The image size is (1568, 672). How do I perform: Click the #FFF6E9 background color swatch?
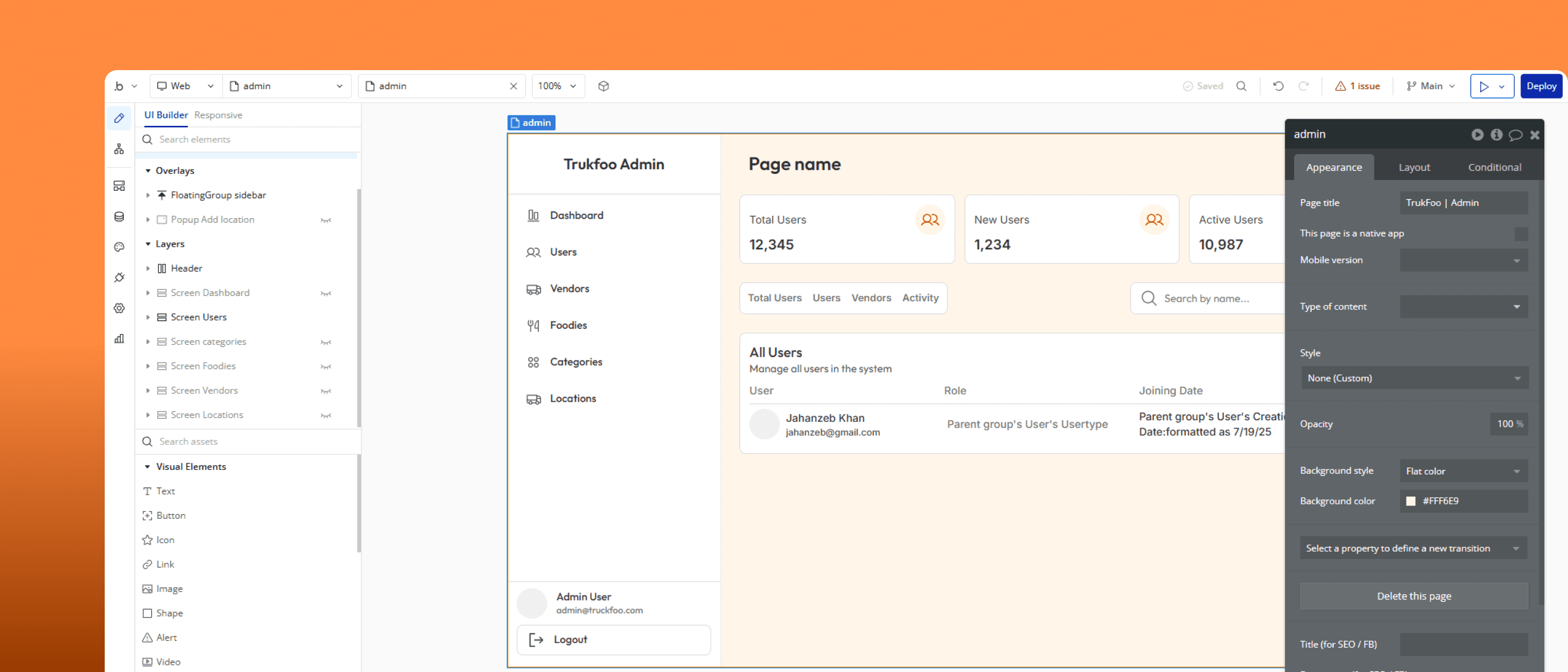1410,501
